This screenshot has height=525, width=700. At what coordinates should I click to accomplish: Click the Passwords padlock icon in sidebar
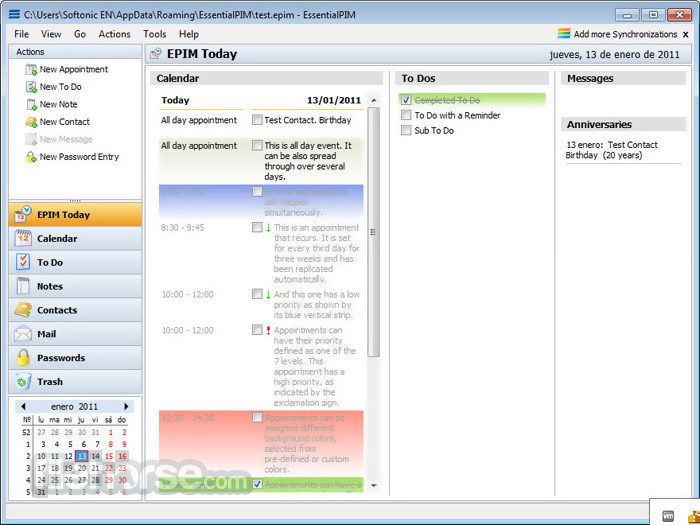[23, 358]
